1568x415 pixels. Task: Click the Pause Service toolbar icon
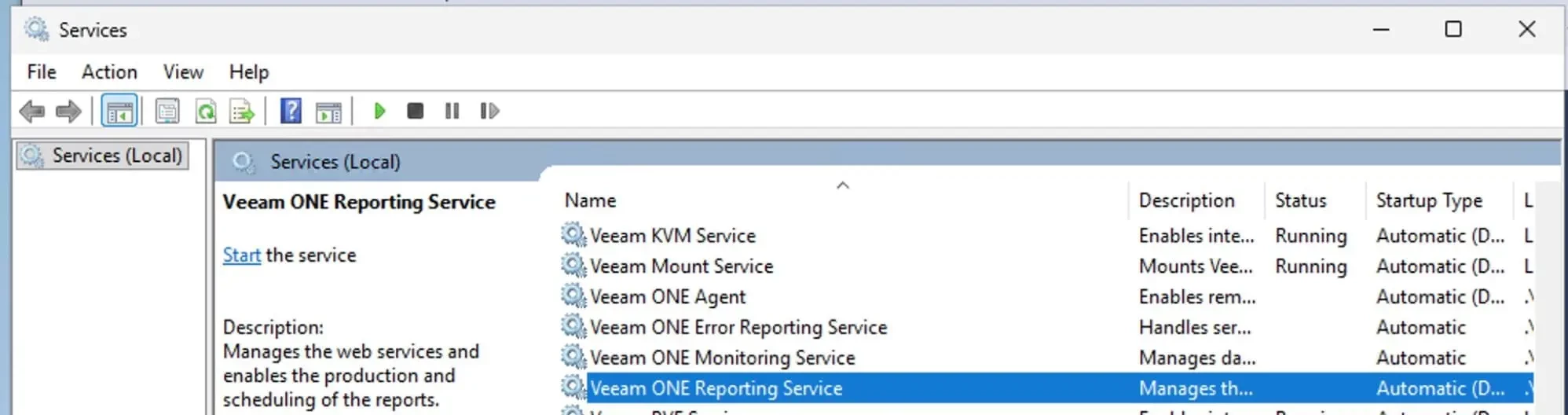tap(452, 111)
